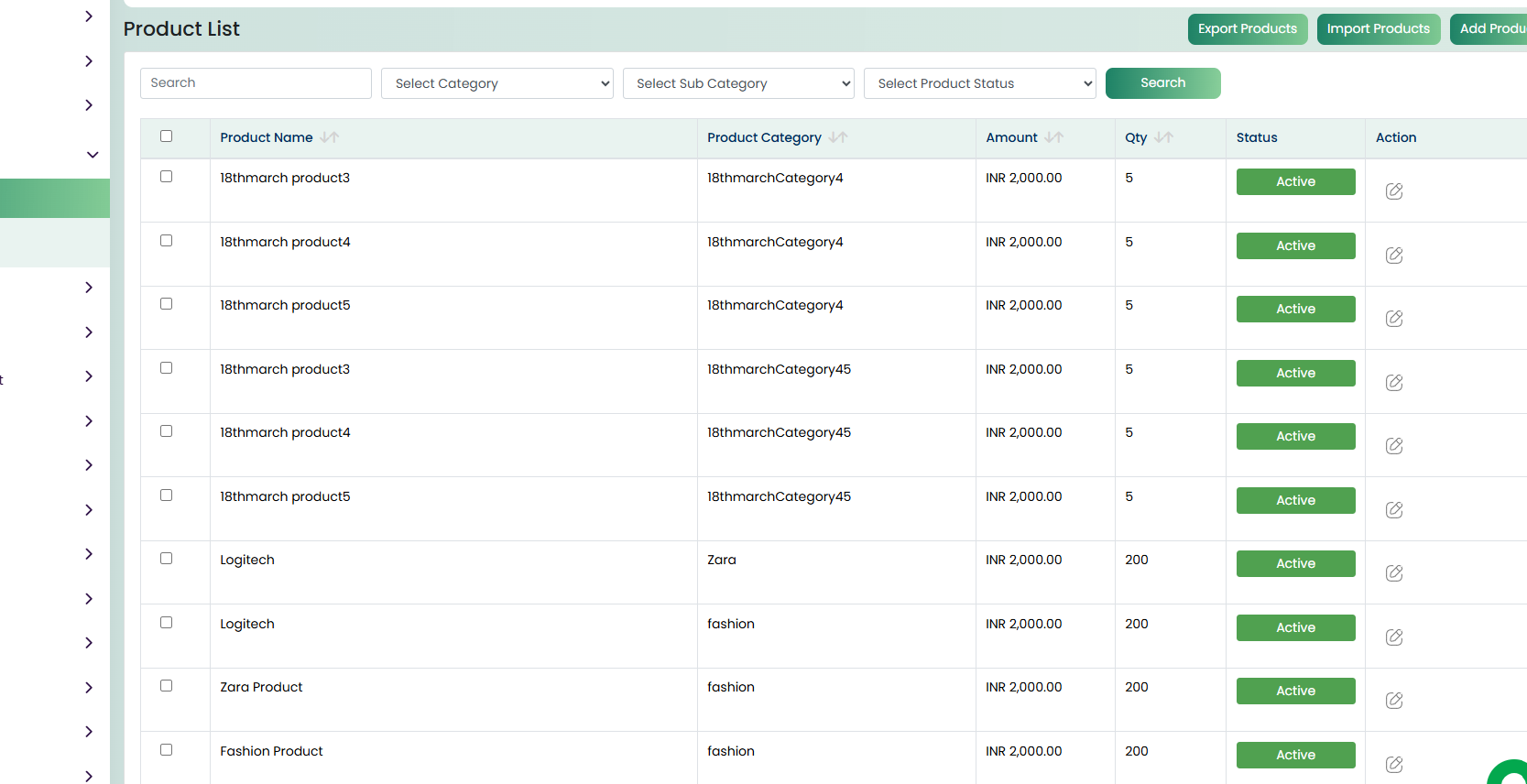This screenshot has height=784, width=1527.
Task: Select the Fashion Product row checkbox
Action: tap(166, 750)
